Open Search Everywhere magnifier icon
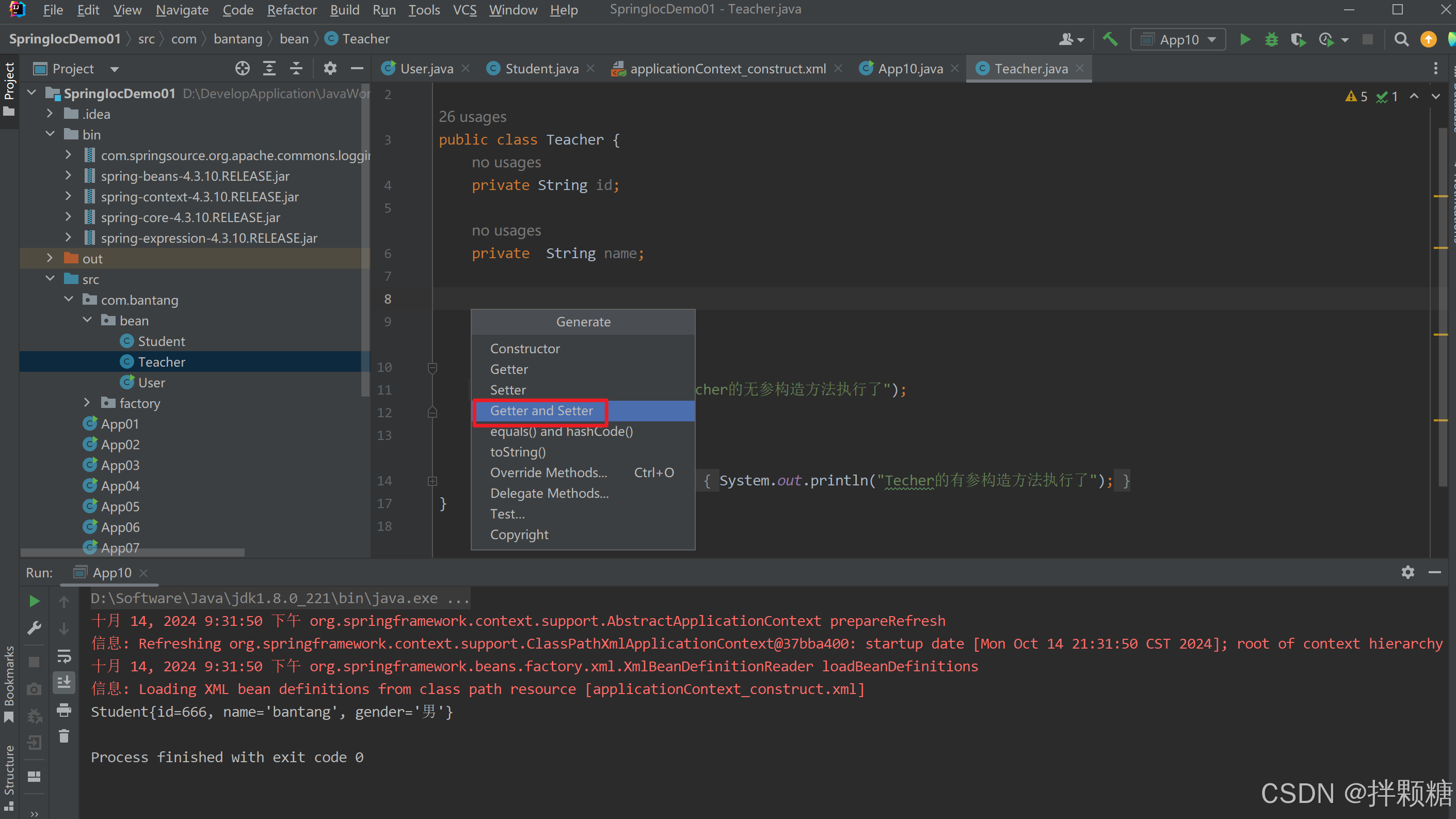 (x=1401, y=40)
